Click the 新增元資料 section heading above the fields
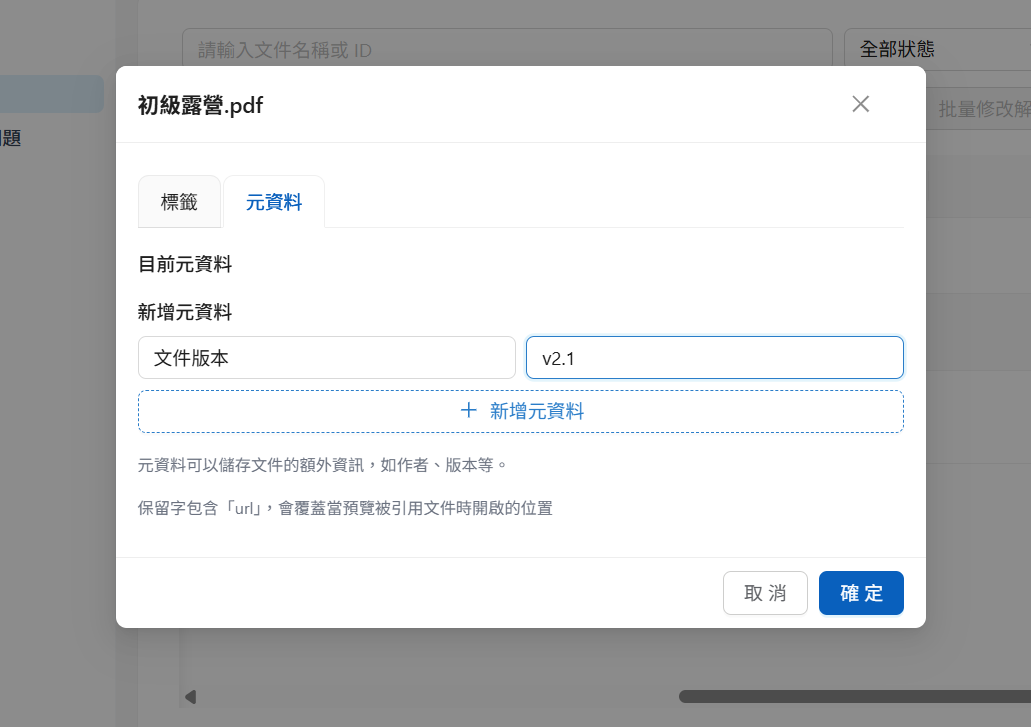The width and height of the screenshot is (1031, 727). pyautogui.click(x=185, y=313)
